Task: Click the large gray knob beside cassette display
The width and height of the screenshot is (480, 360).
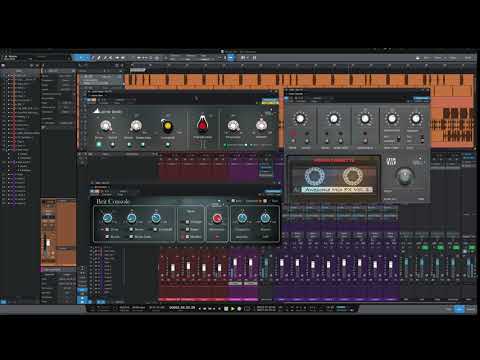Action: coord(405,177)
